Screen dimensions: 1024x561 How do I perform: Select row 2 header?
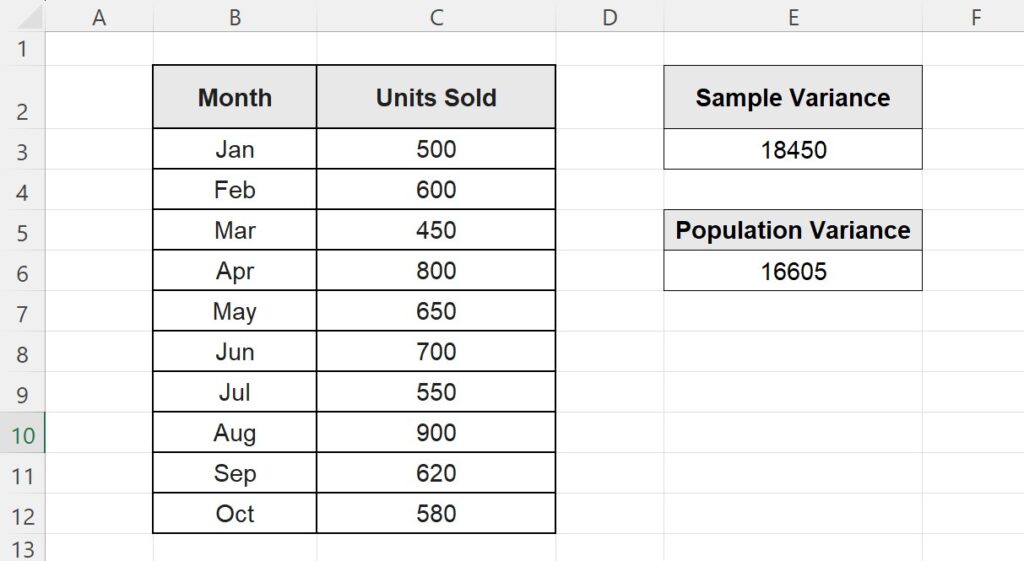(23, 111)
